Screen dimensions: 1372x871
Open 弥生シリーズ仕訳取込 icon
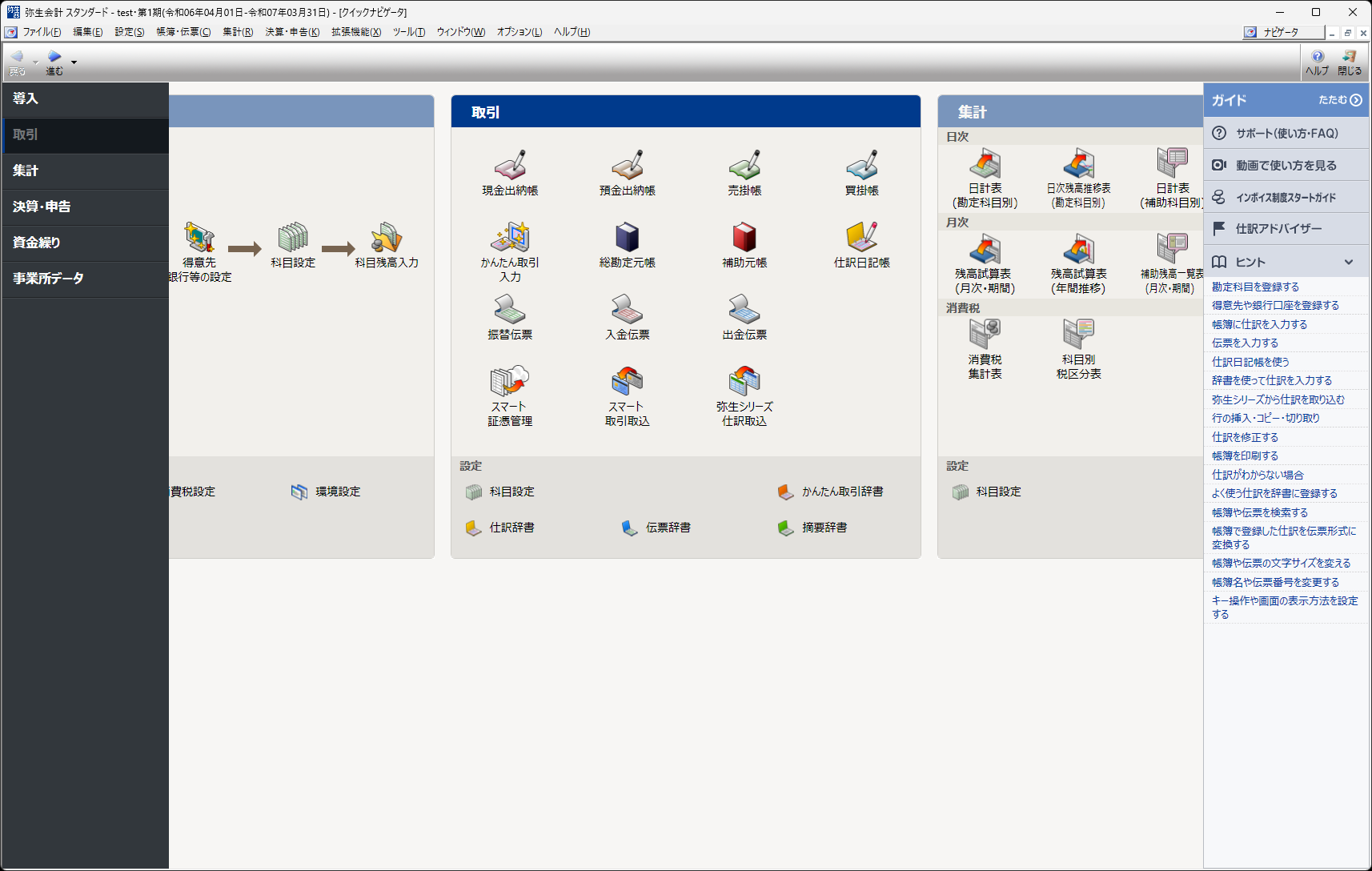click(x=744, y=381)
